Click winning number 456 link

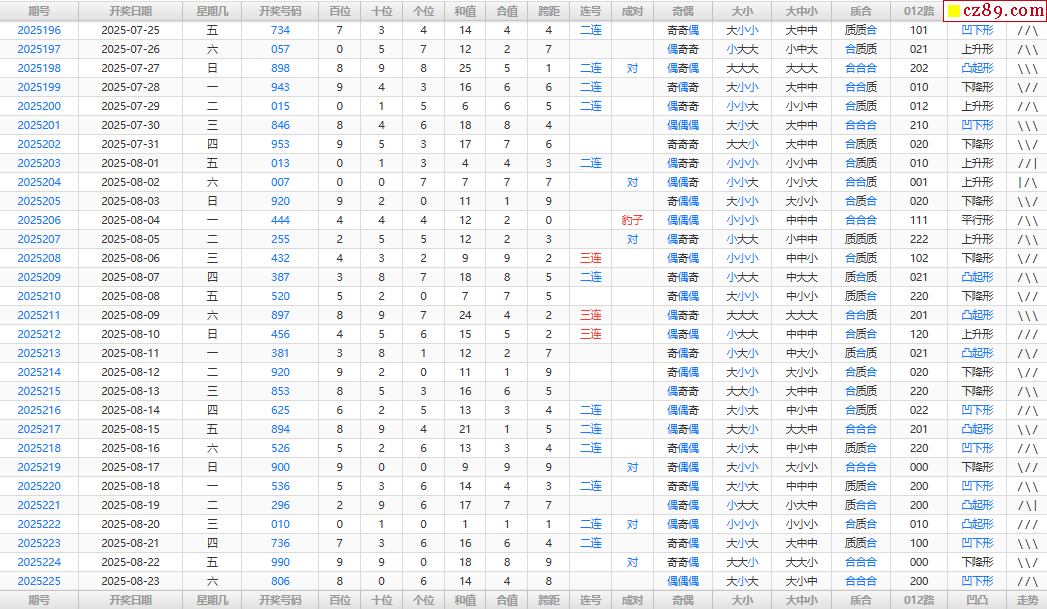280,335
